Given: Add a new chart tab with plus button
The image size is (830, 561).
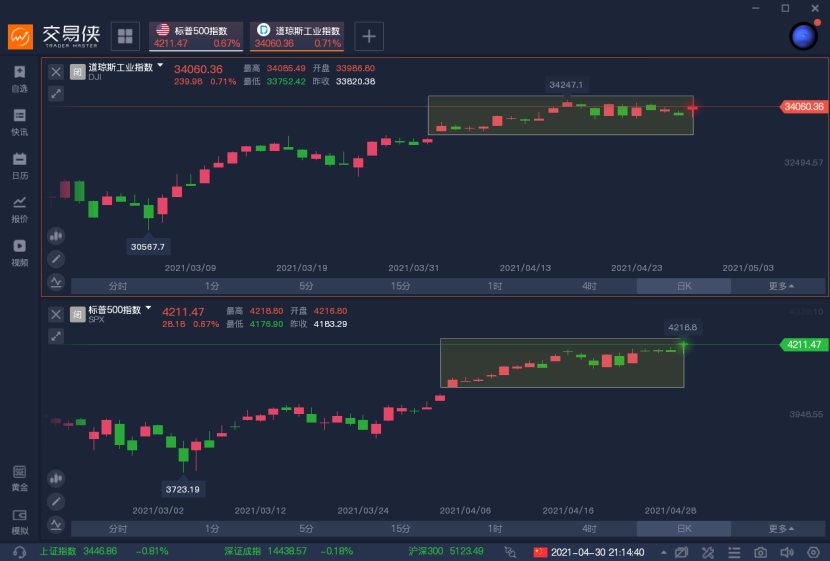Looking at the screenshot, I should [369, 36].
